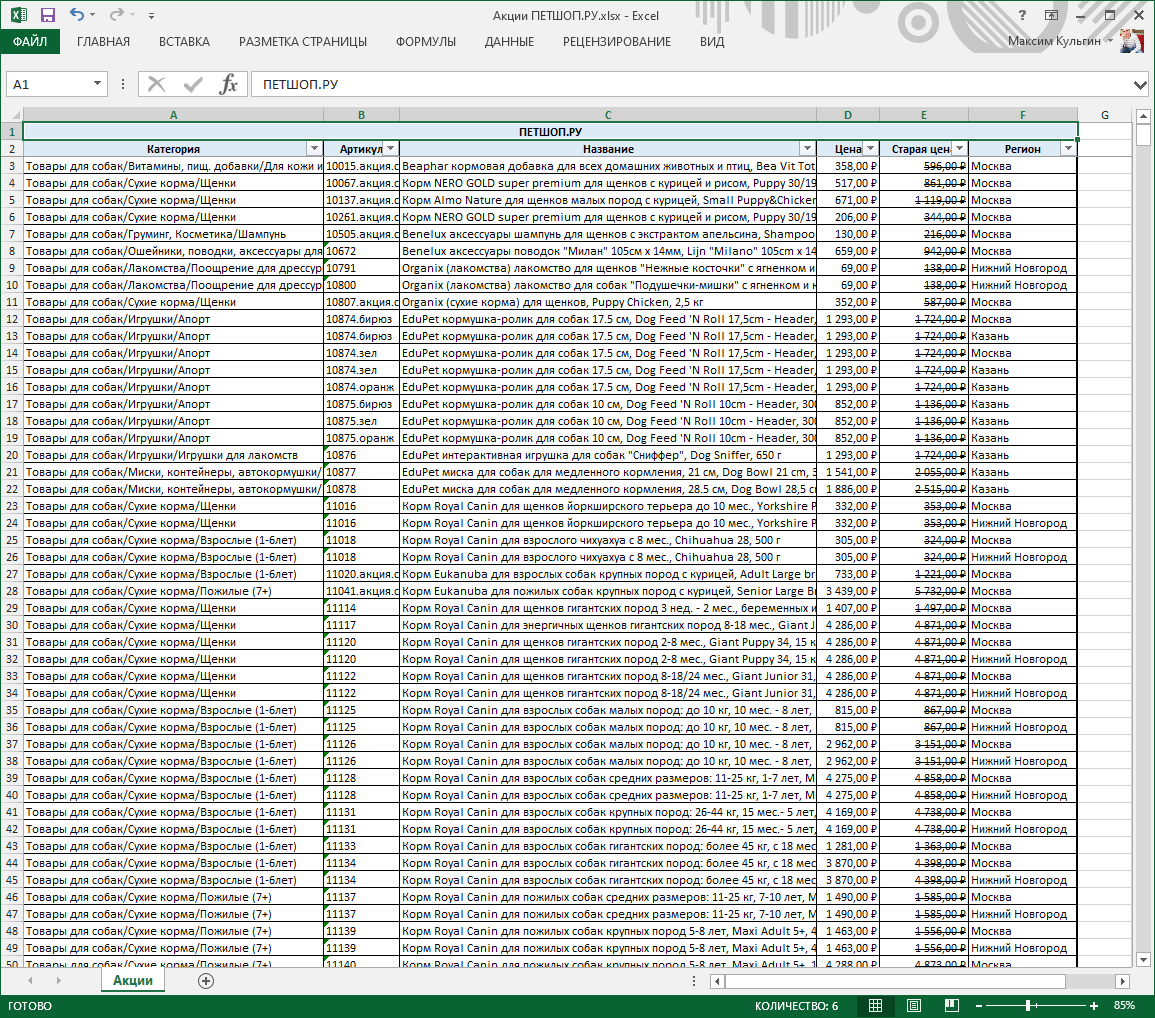Screen dimensions: 1155x1018
Task: Click КОЛИЧЕСТВО: 6 in status bar
Action: coord(796,1005)
